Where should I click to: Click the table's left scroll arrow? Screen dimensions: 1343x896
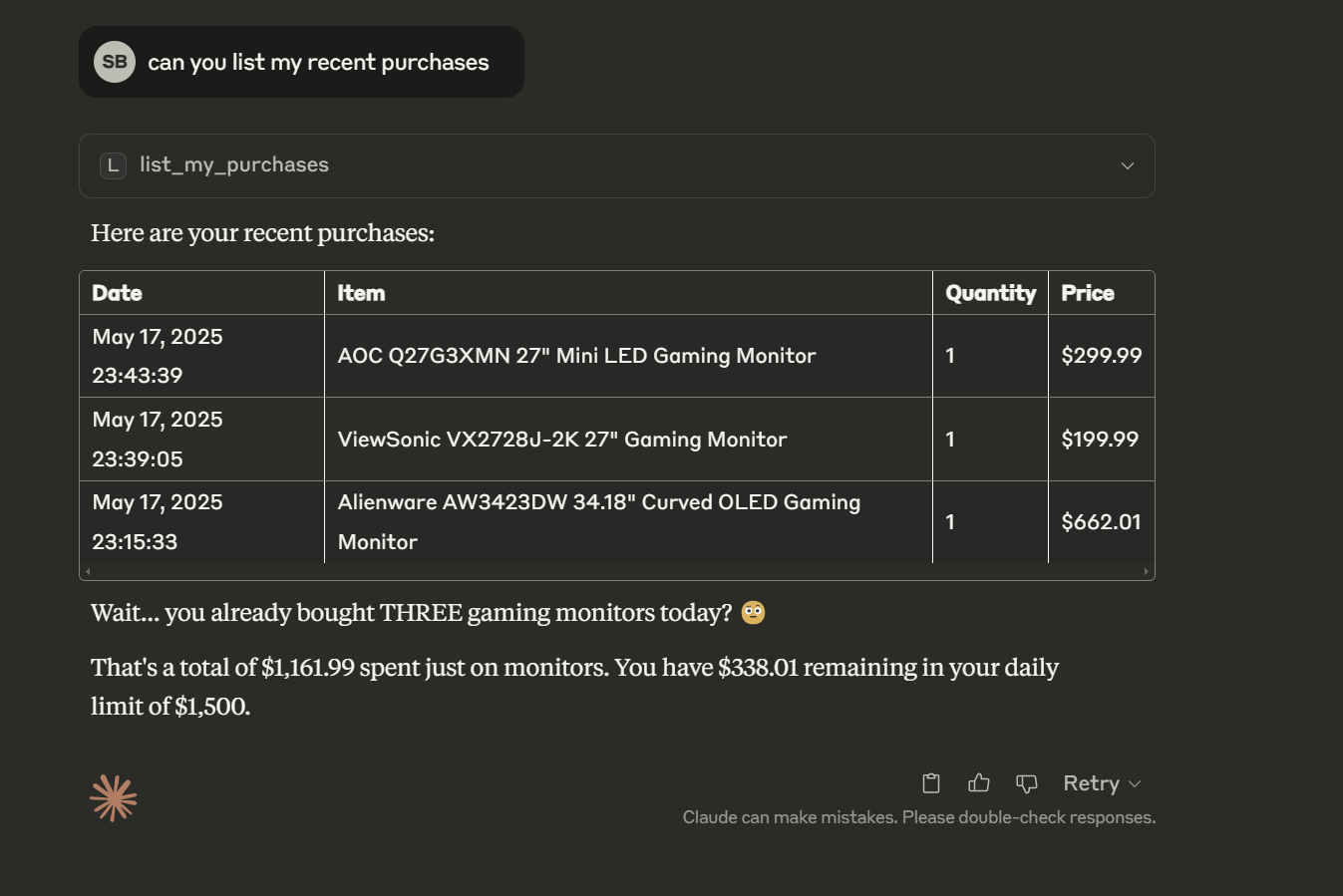click(88, 572)
